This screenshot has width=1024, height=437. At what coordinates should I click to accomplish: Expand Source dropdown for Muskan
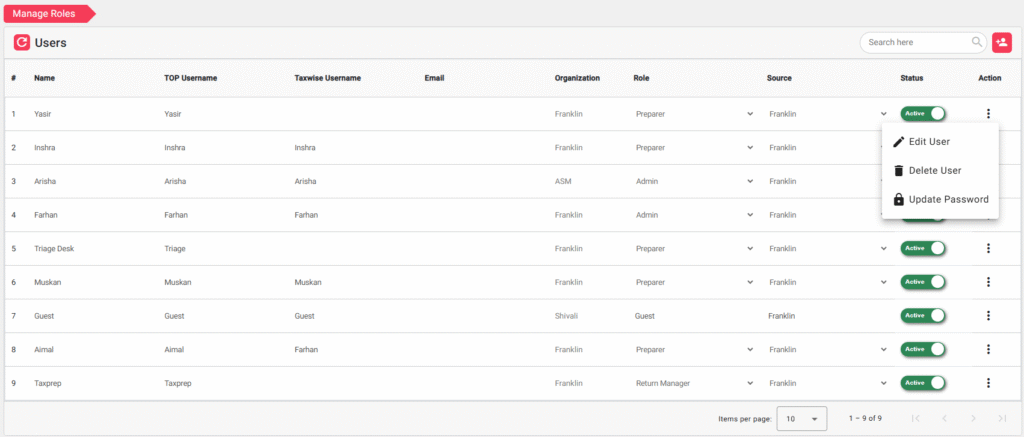tap(883, 282)
